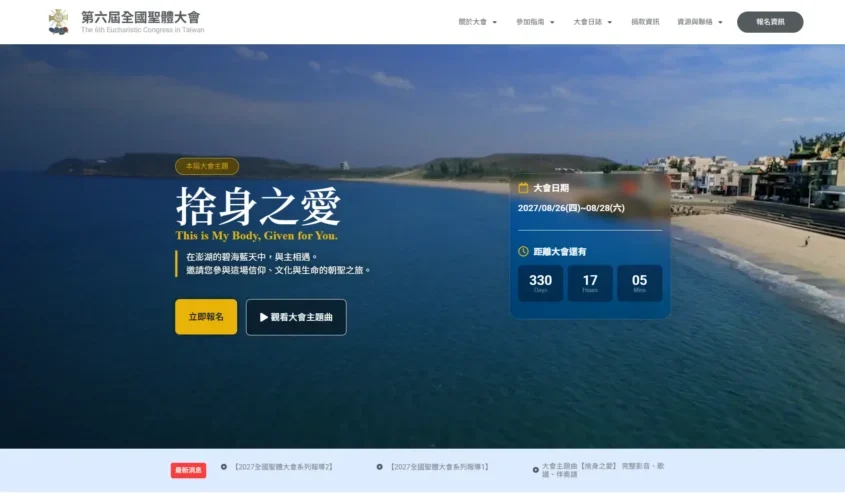
Task: Open the 捐款資訊 menu item
Action: [x=645, y=22]
